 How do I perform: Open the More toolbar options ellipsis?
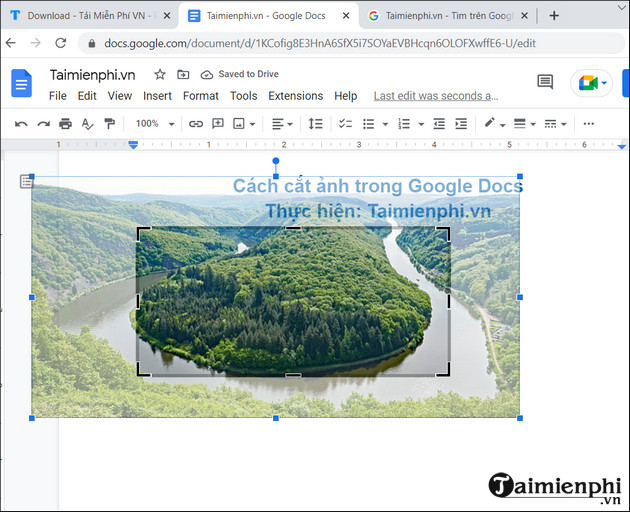589,124
